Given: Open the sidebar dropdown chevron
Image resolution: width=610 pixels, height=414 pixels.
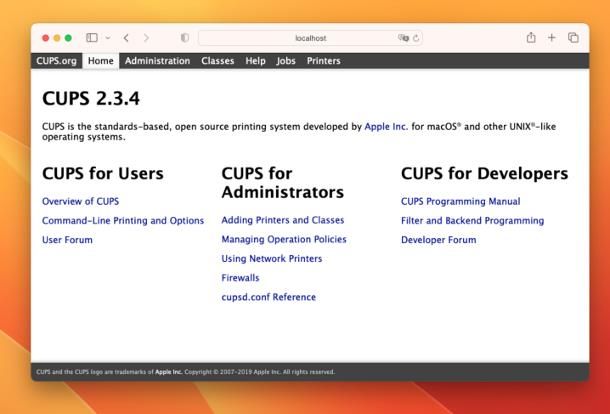Looking at the screenshot, I should tap(108, 38).
